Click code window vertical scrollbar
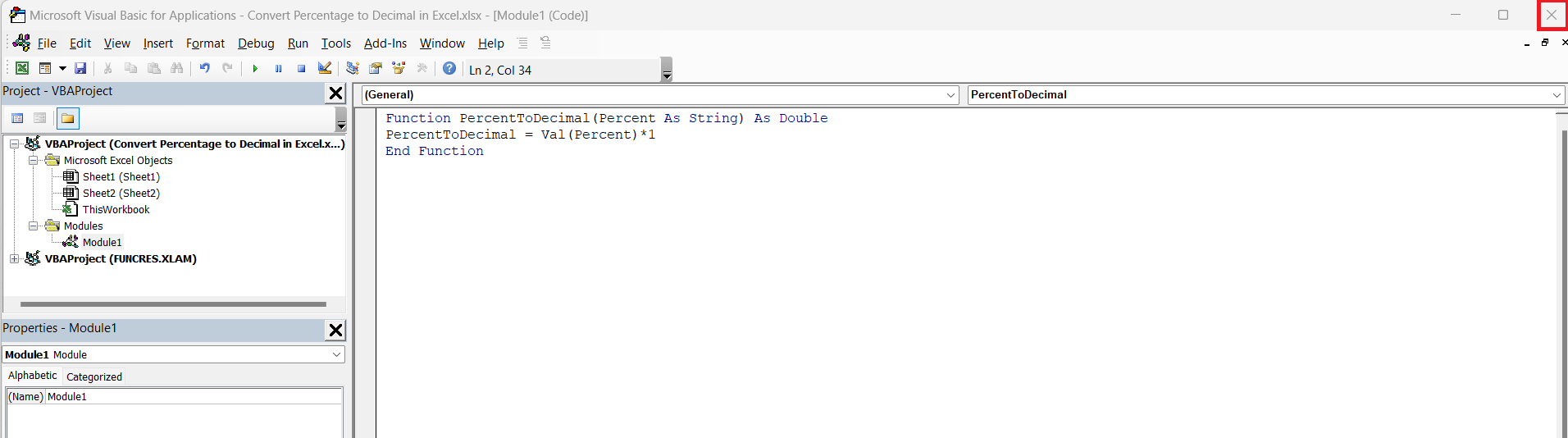Viewport: 1568px width, 438px height. (x=1562, y=283)
